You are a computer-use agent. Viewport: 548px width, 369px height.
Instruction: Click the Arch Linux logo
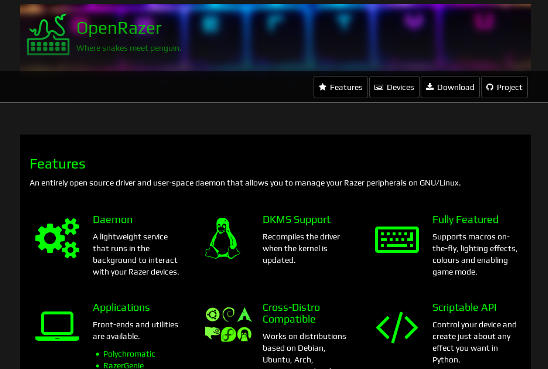[x=245, y=314]
